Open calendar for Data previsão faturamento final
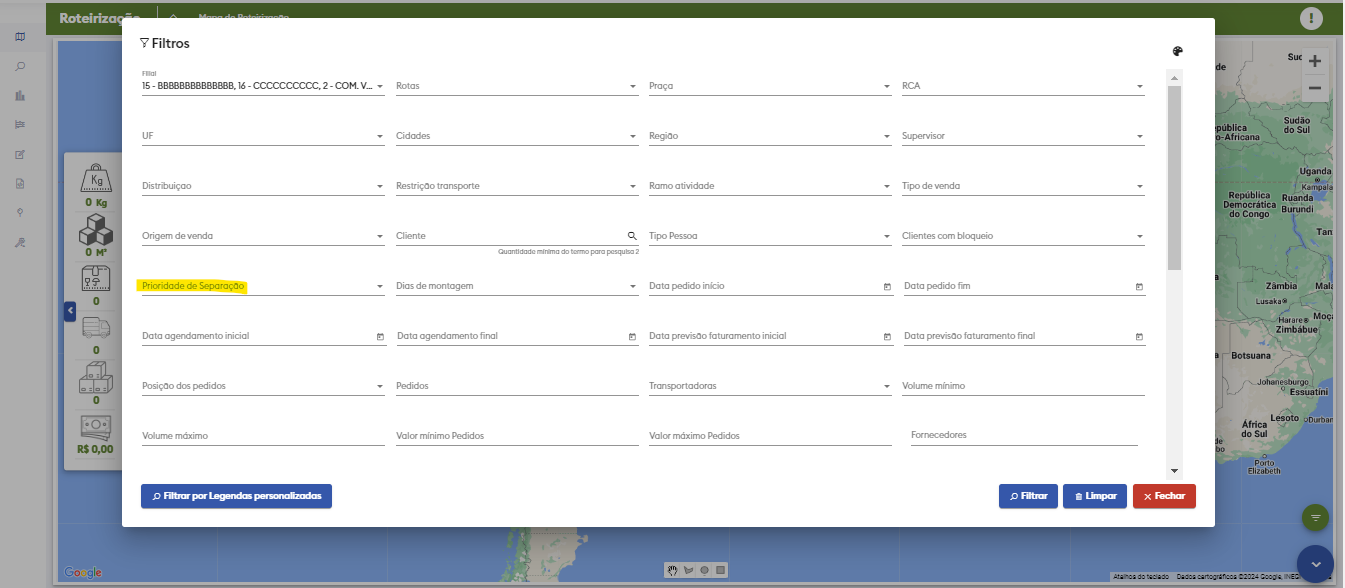This screenshot has width=1345, height=588. (x=1139, y=337)
